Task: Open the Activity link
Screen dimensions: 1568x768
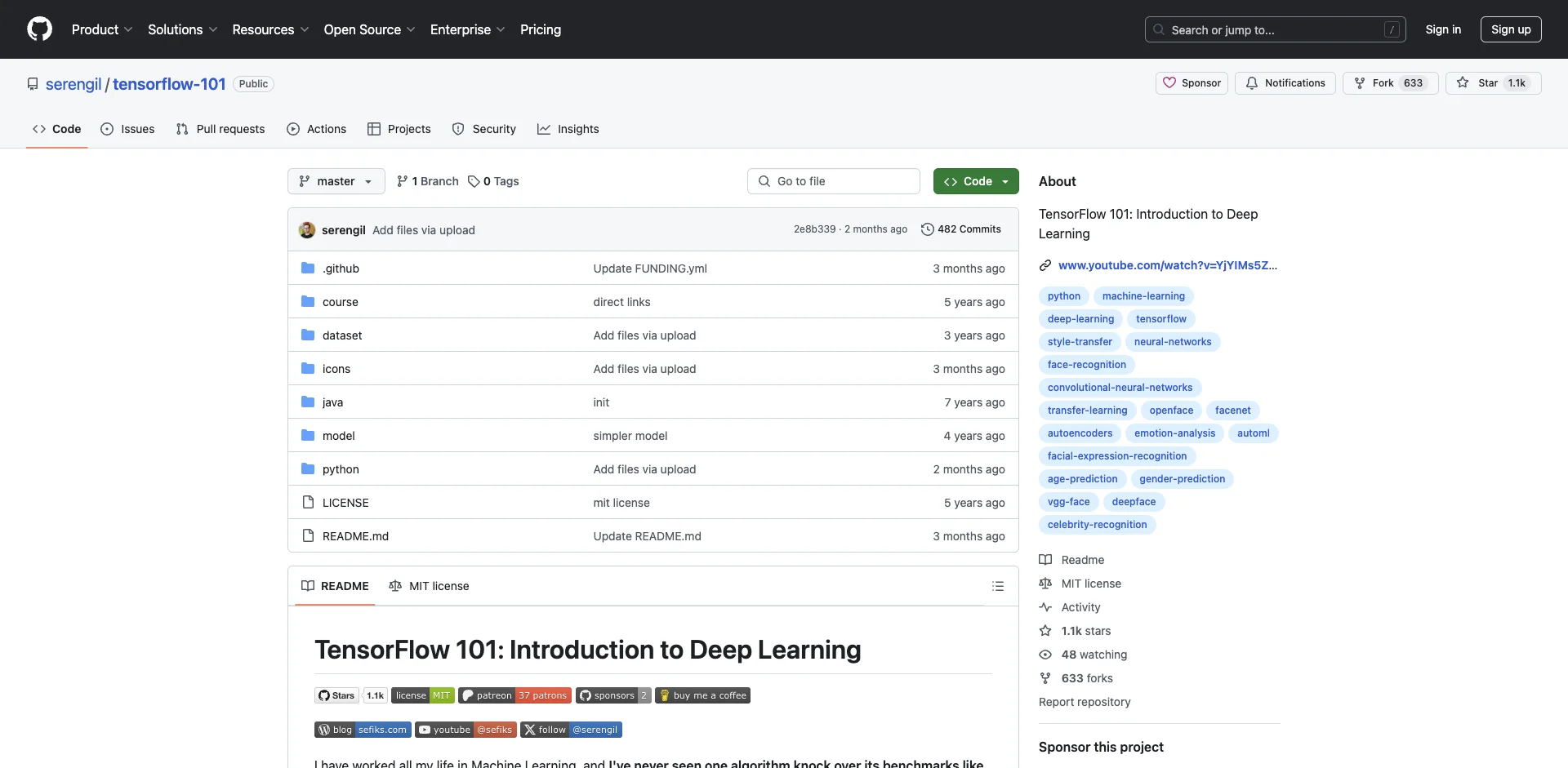Action: coord(1070,607)
